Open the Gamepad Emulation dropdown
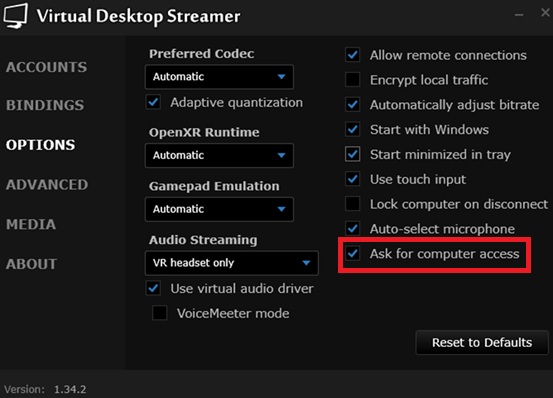This screenshot has height=398, width=553. [219, 209]
